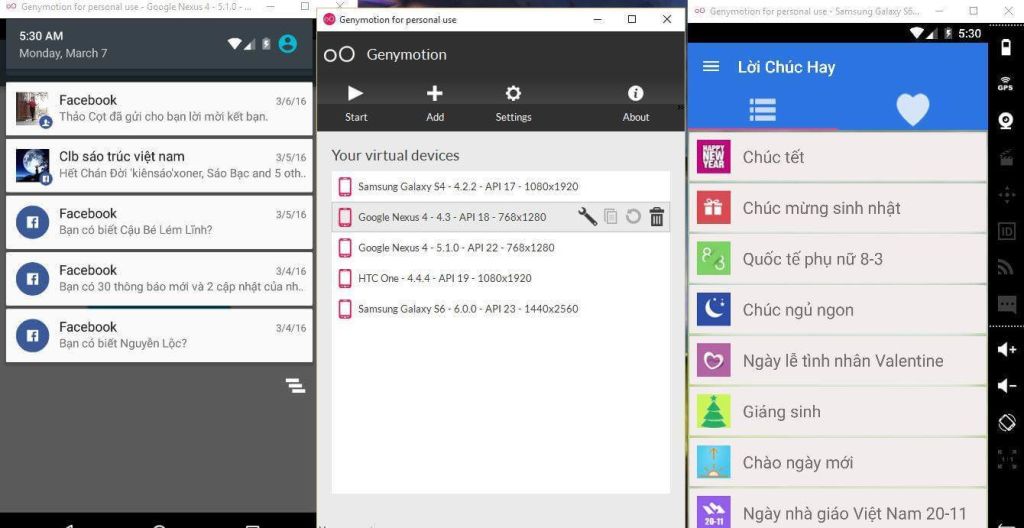Switch to the favorites heart tab

coord(912,110)
